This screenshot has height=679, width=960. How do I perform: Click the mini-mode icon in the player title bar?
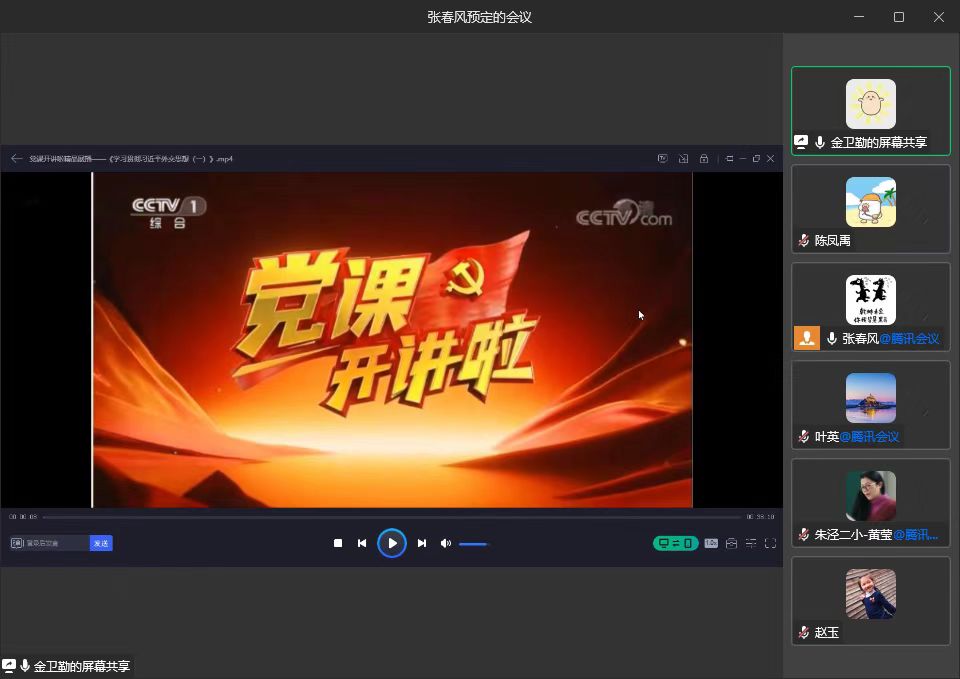coord(729,159)
